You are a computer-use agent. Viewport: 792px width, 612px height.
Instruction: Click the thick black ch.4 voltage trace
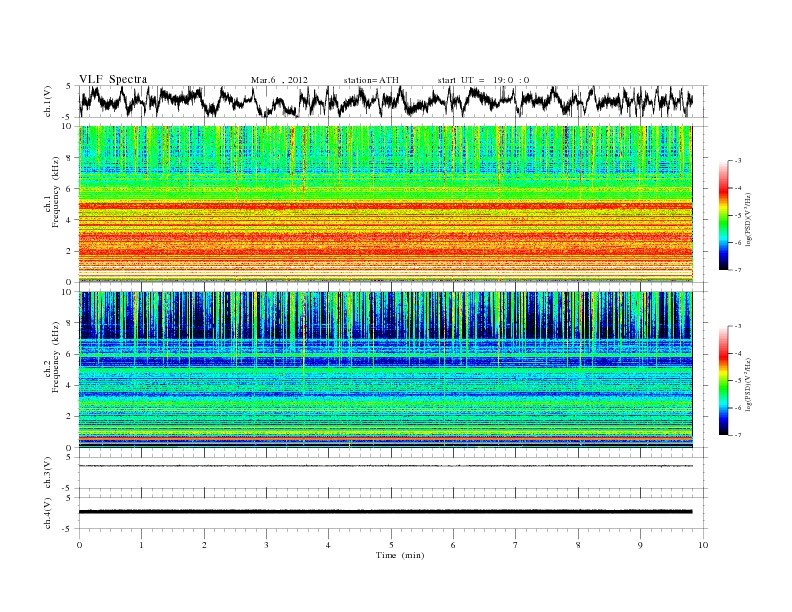click(386, 512)
